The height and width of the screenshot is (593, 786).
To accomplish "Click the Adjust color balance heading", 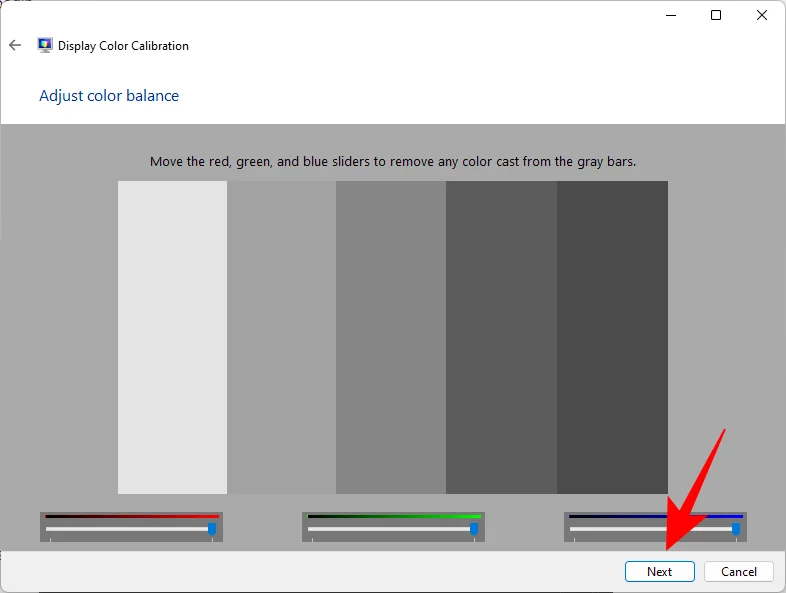I will tap(109, 96).
